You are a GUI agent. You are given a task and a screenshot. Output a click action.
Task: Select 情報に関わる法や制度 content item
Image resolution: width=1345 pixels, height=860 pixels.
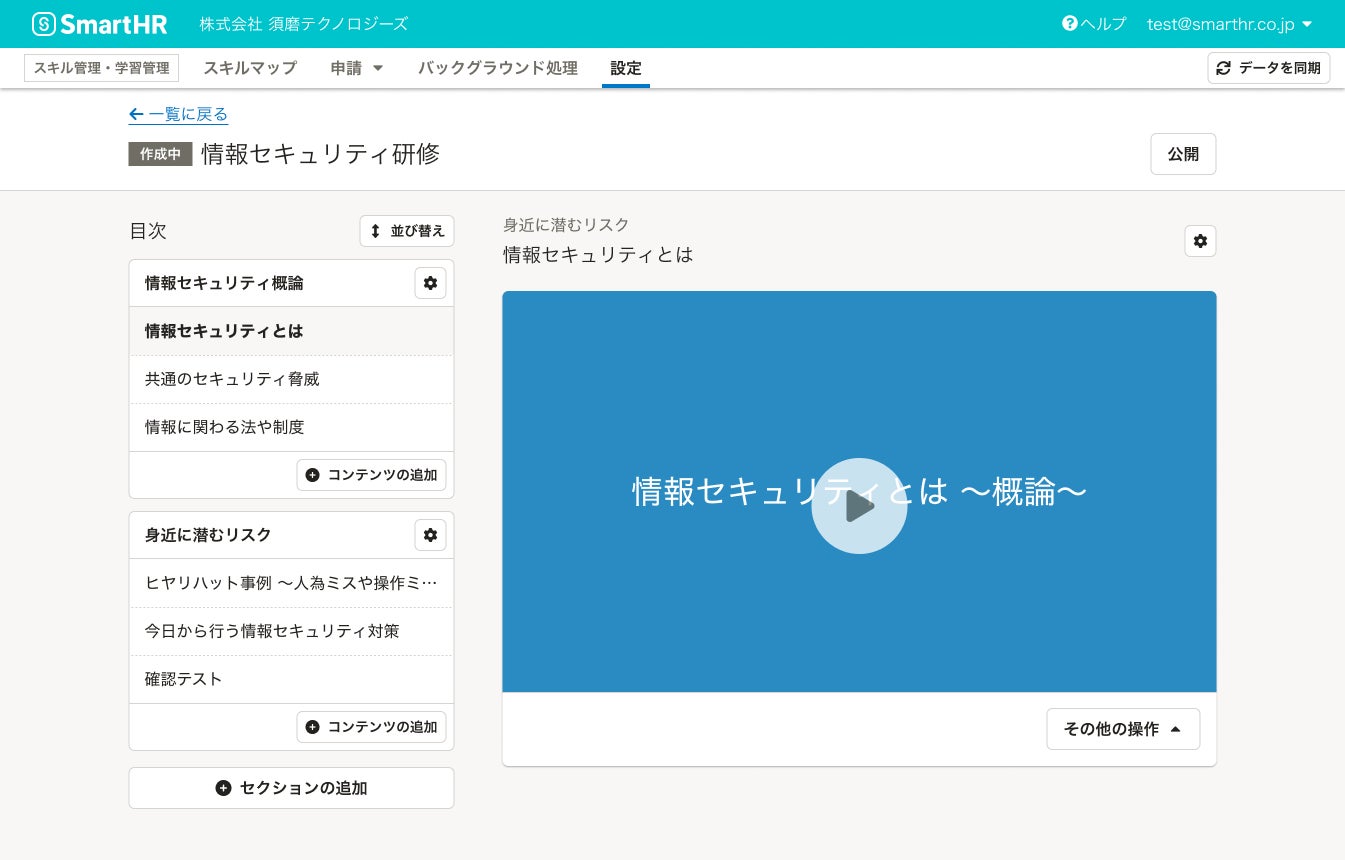[291, 427]
